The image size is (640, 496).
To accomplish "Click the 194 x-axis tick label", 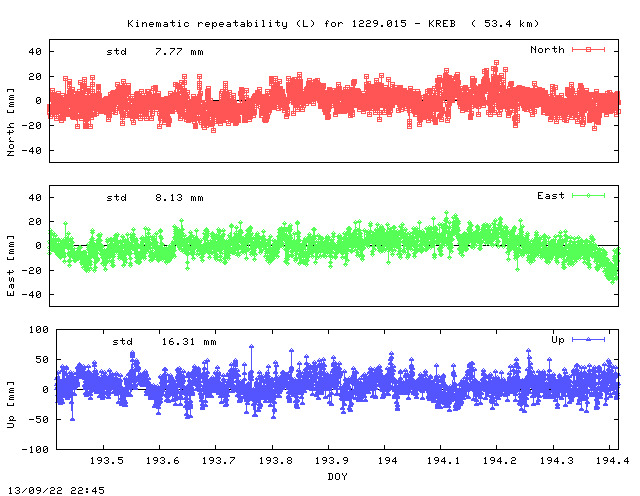I will point(387,461).
